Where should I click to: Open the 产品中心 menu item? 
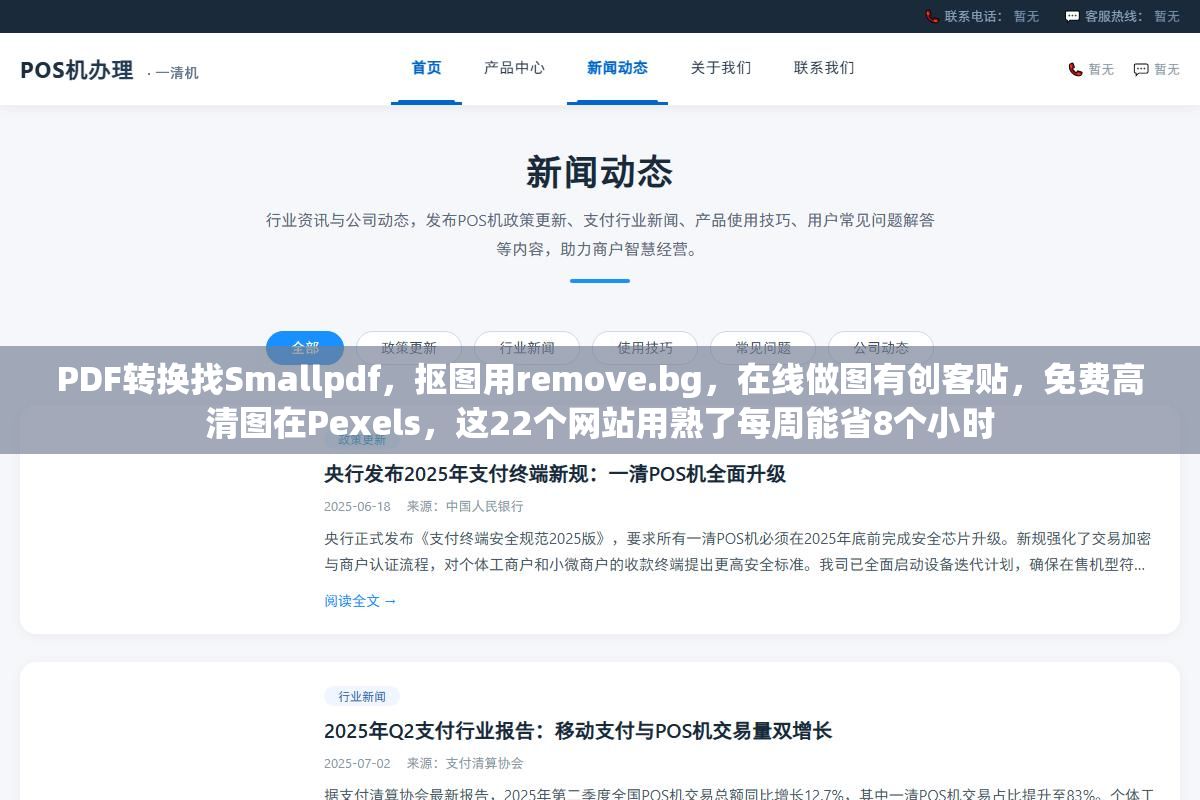514,68
